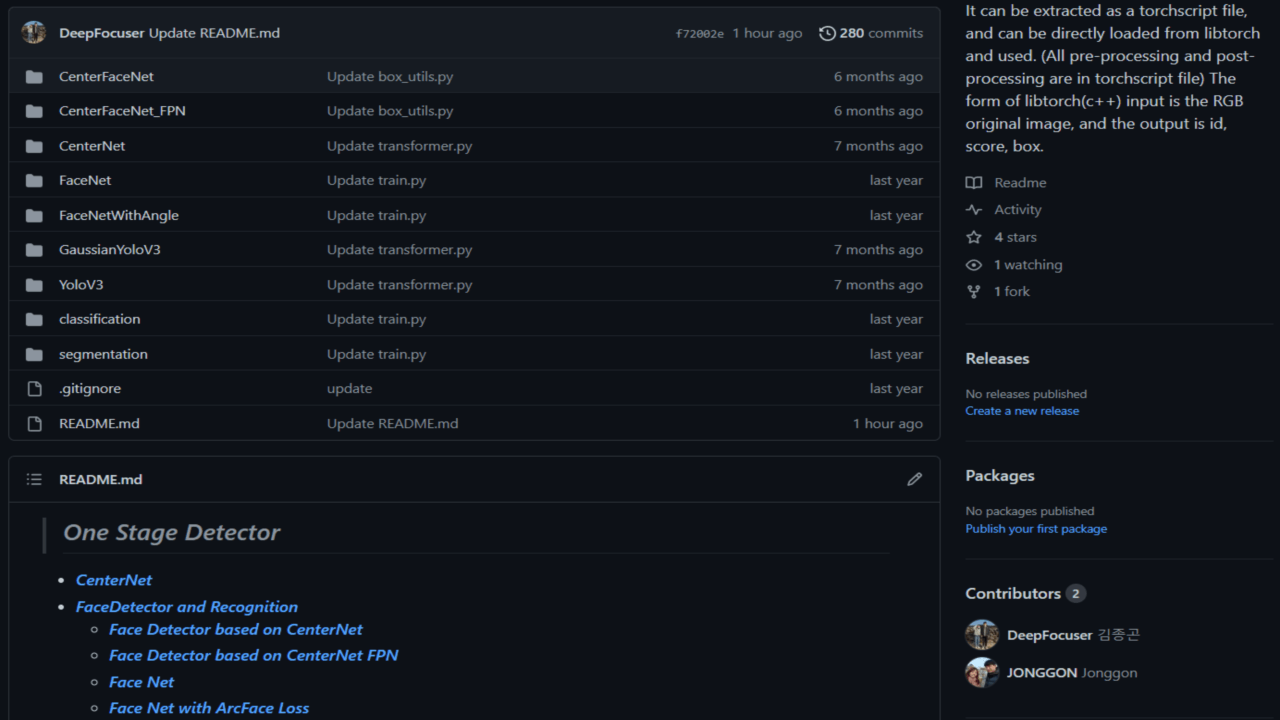This screenshot has width=1280, height=720.
Task: Click the .gitignore file icon
Action: [34, 389]
